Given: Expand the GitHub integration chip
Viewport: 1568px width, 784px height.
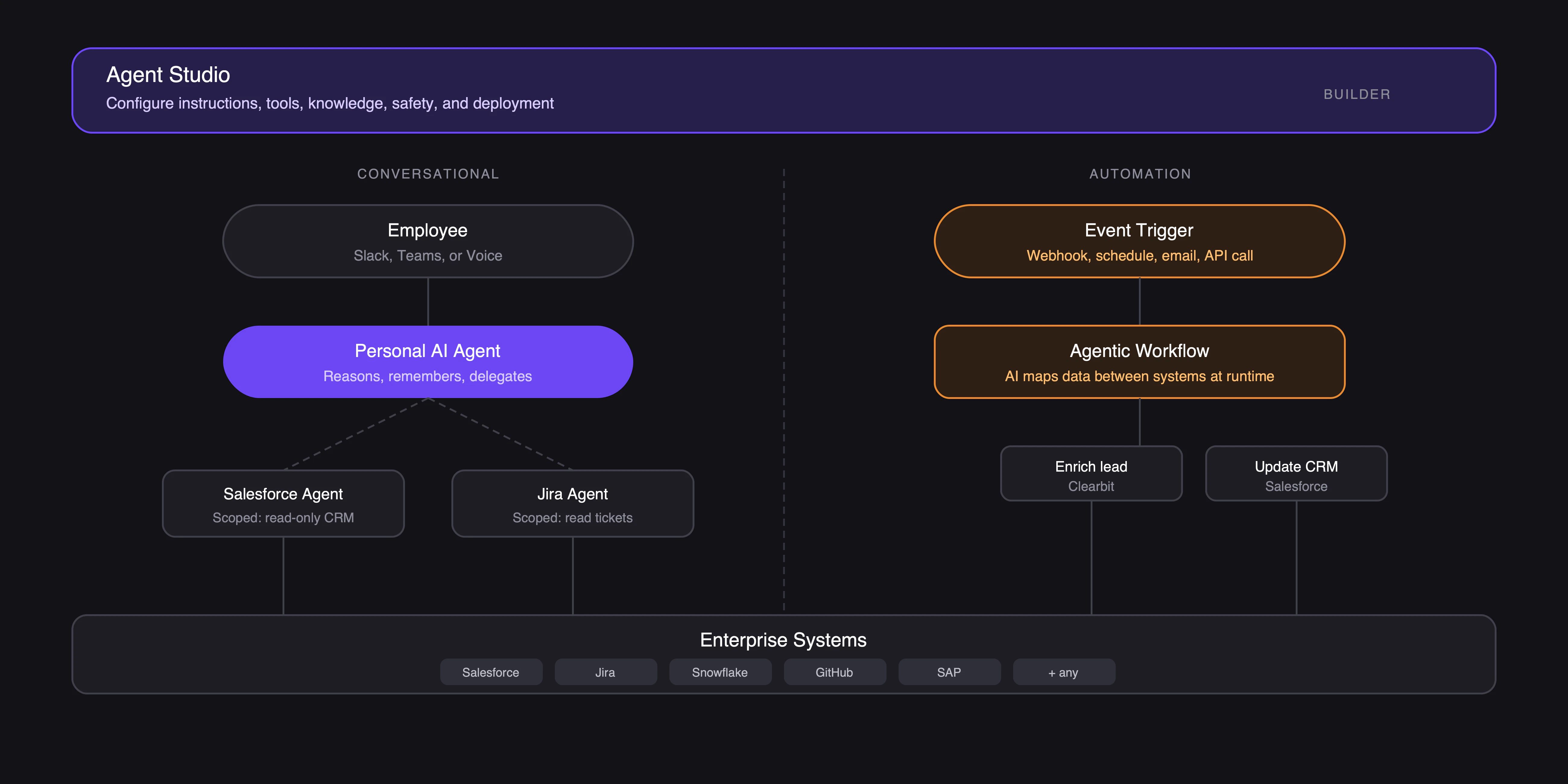Looking at the screenshot, I should (835, 672).
